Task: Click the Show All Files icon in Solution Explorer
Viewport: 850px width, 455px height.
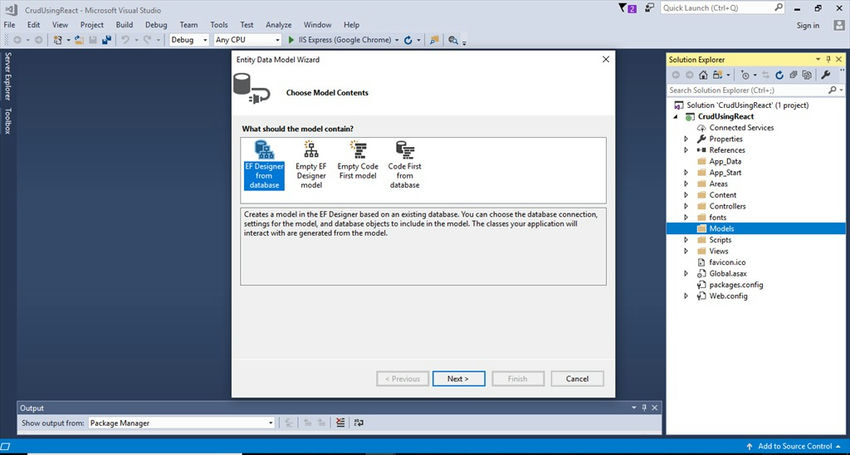Action: 807,75
